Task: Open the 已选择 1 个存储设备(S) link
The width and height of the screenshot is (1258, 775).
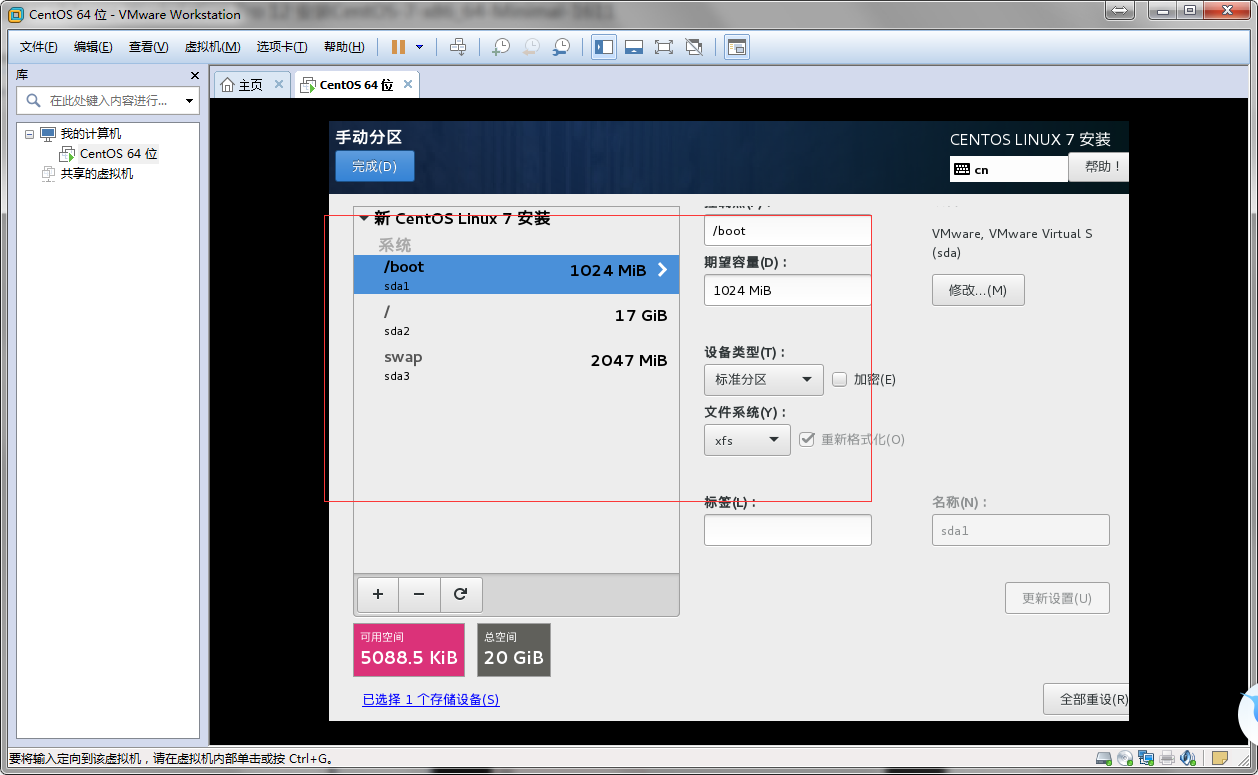Action: (x=431, y=700)
